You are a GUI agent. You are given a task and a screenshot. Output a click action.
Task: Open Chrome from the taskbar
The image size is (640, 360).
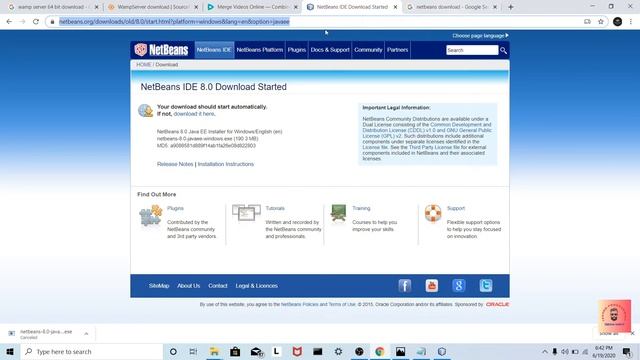tap(380, 351)
